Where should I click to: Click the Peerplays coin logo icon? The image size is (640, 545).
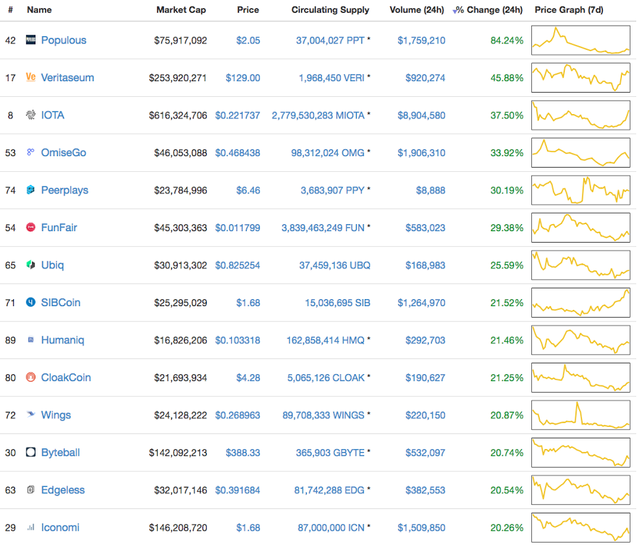coord(31,190)
